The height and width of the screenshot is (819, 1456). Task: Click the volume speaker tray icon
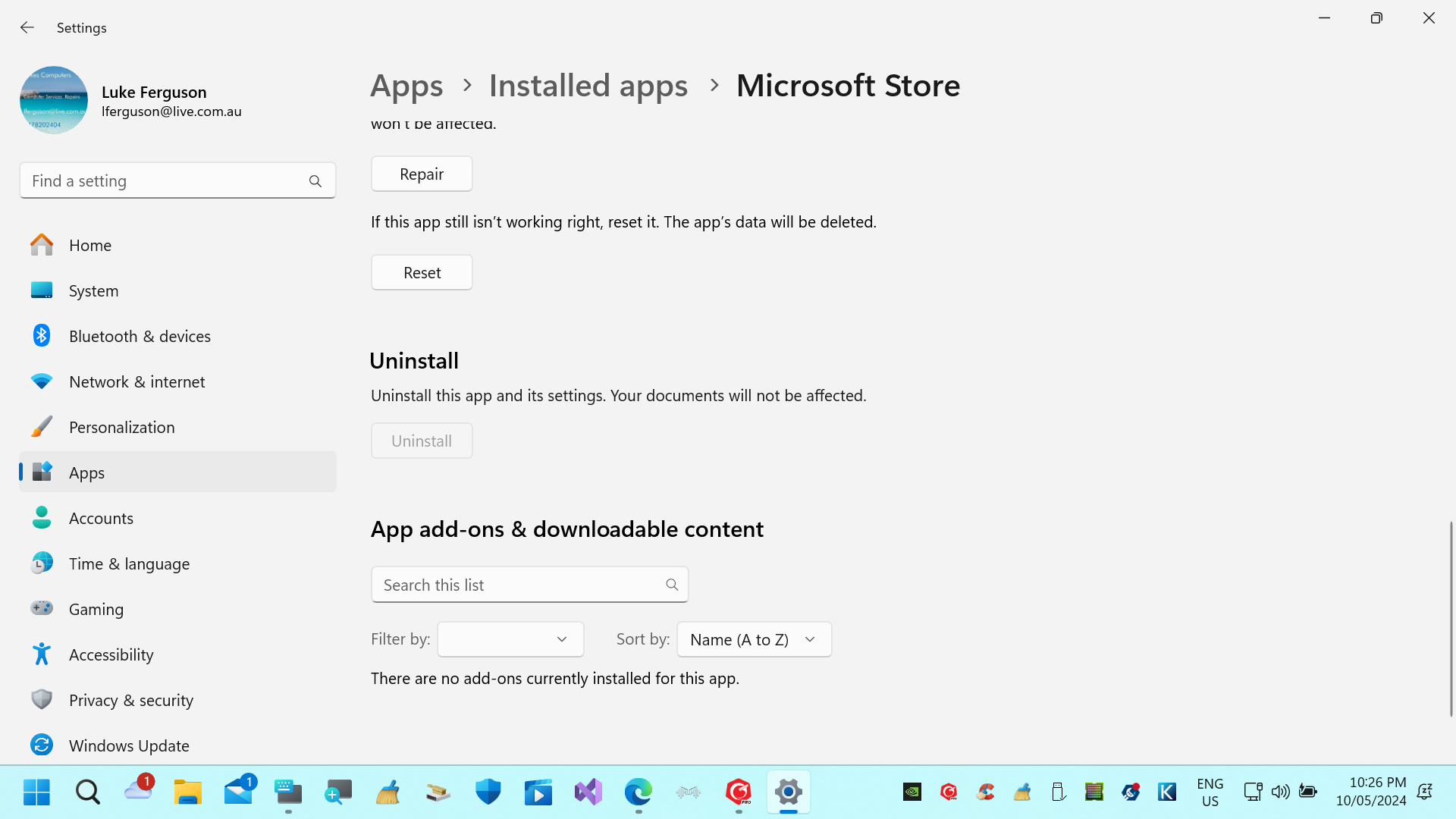(x=1281, y=792)
